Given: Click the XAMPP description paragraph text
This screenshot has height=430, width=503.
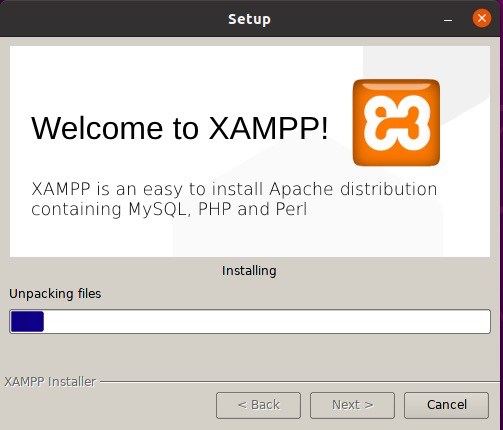Looking at the screenshot, I should click(234, 199).
